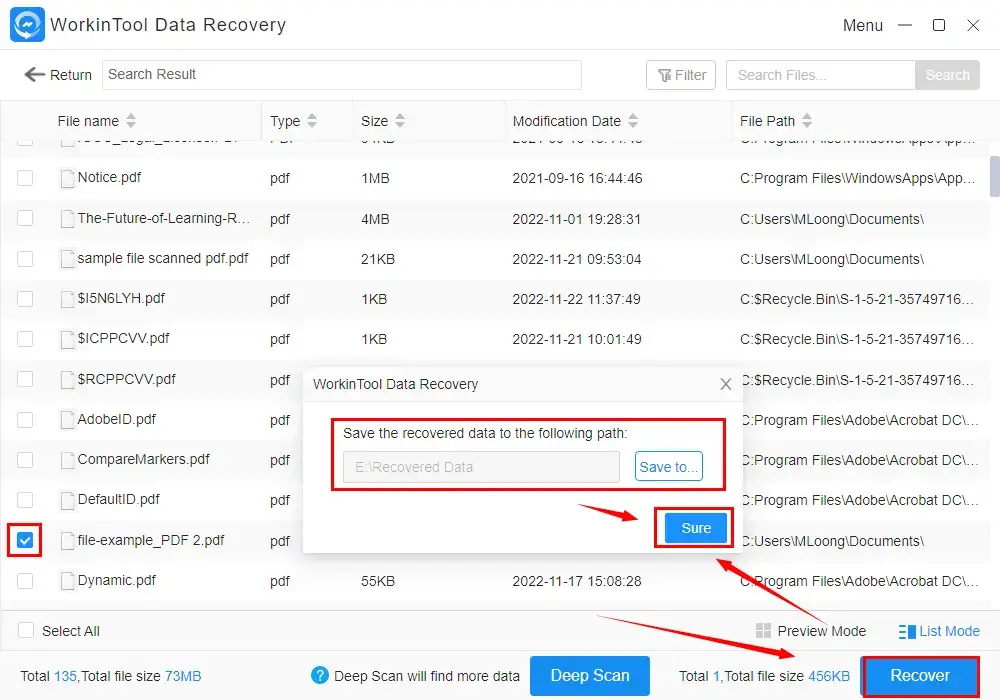Screen dimensions: 1000x700
Task: Click the E:\Recovered Data path field
Action: coord(481,467)
